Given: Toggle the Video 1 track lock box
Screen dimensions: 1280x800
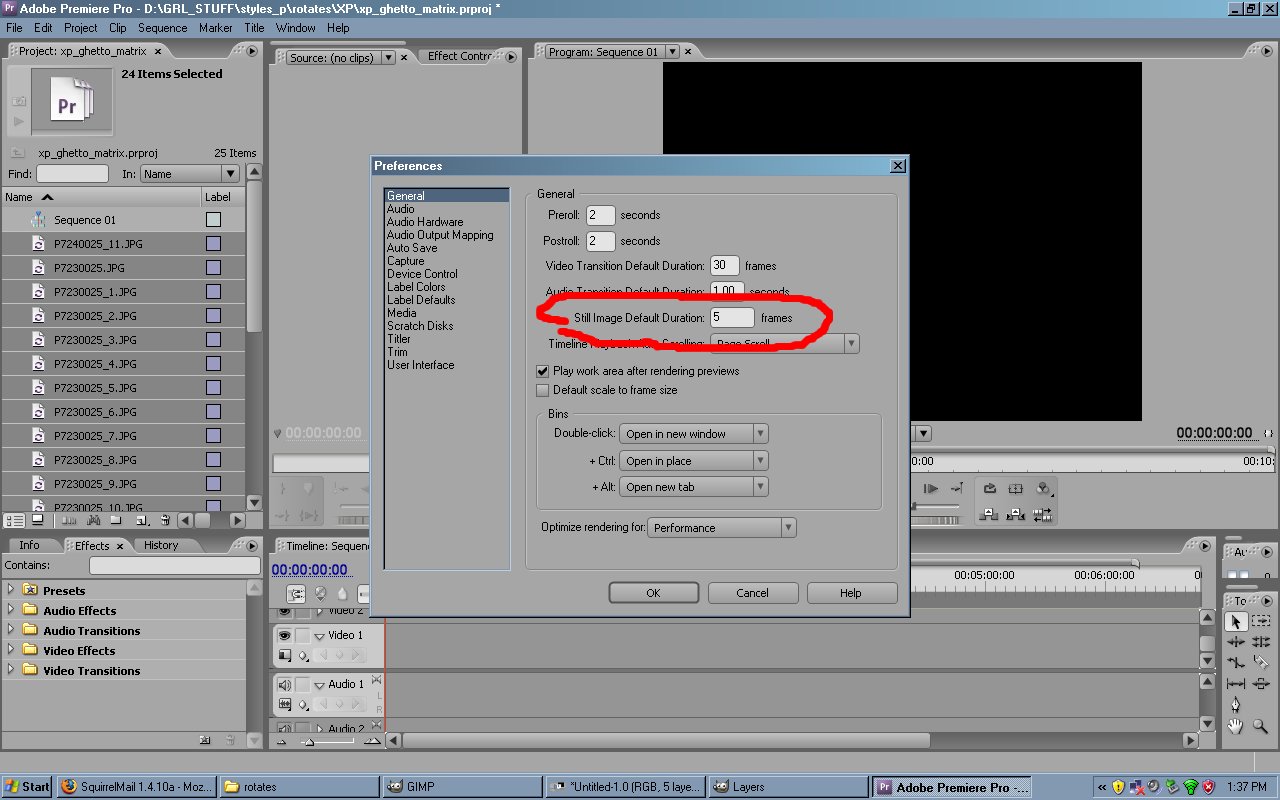Looking at the screenshot, I should point(303,635).
